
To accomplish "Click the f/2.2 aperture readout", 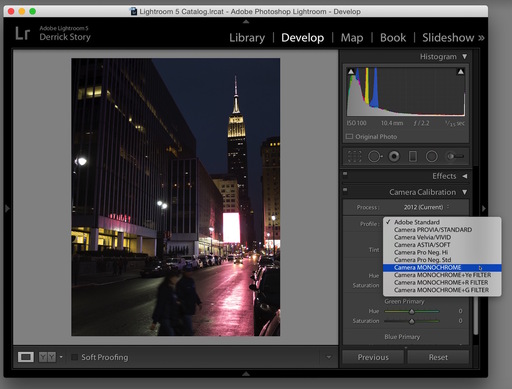I will (421, 123).
